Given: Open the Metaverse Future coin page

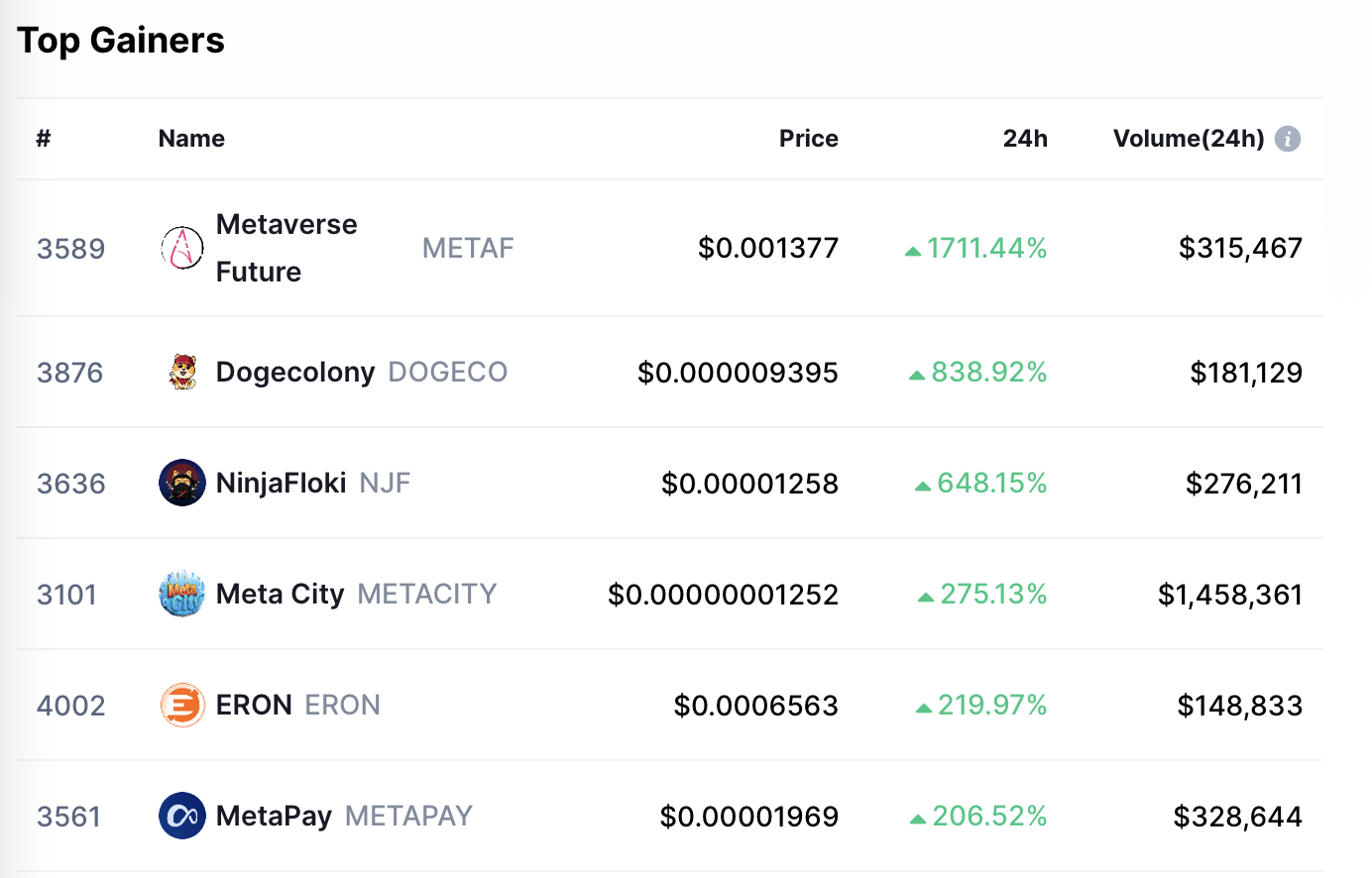Looking at the screenshot, I should point(286,248).
